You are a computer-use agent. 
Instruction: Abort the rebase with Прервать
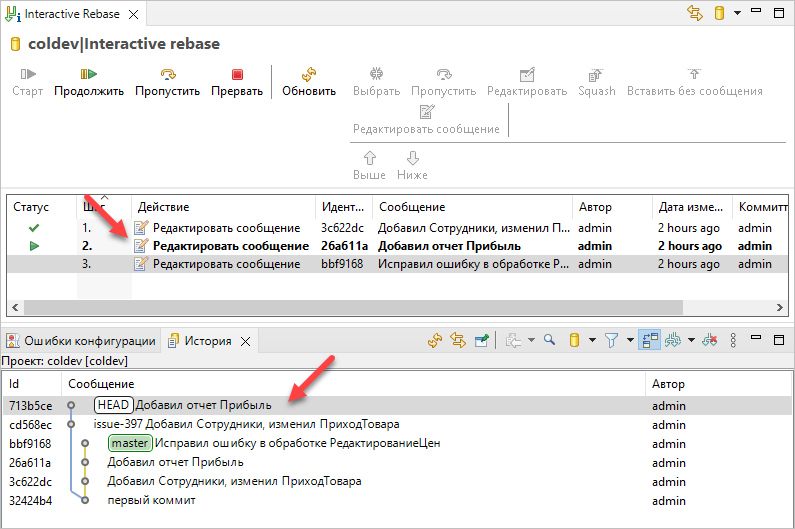tap(236, 81)
